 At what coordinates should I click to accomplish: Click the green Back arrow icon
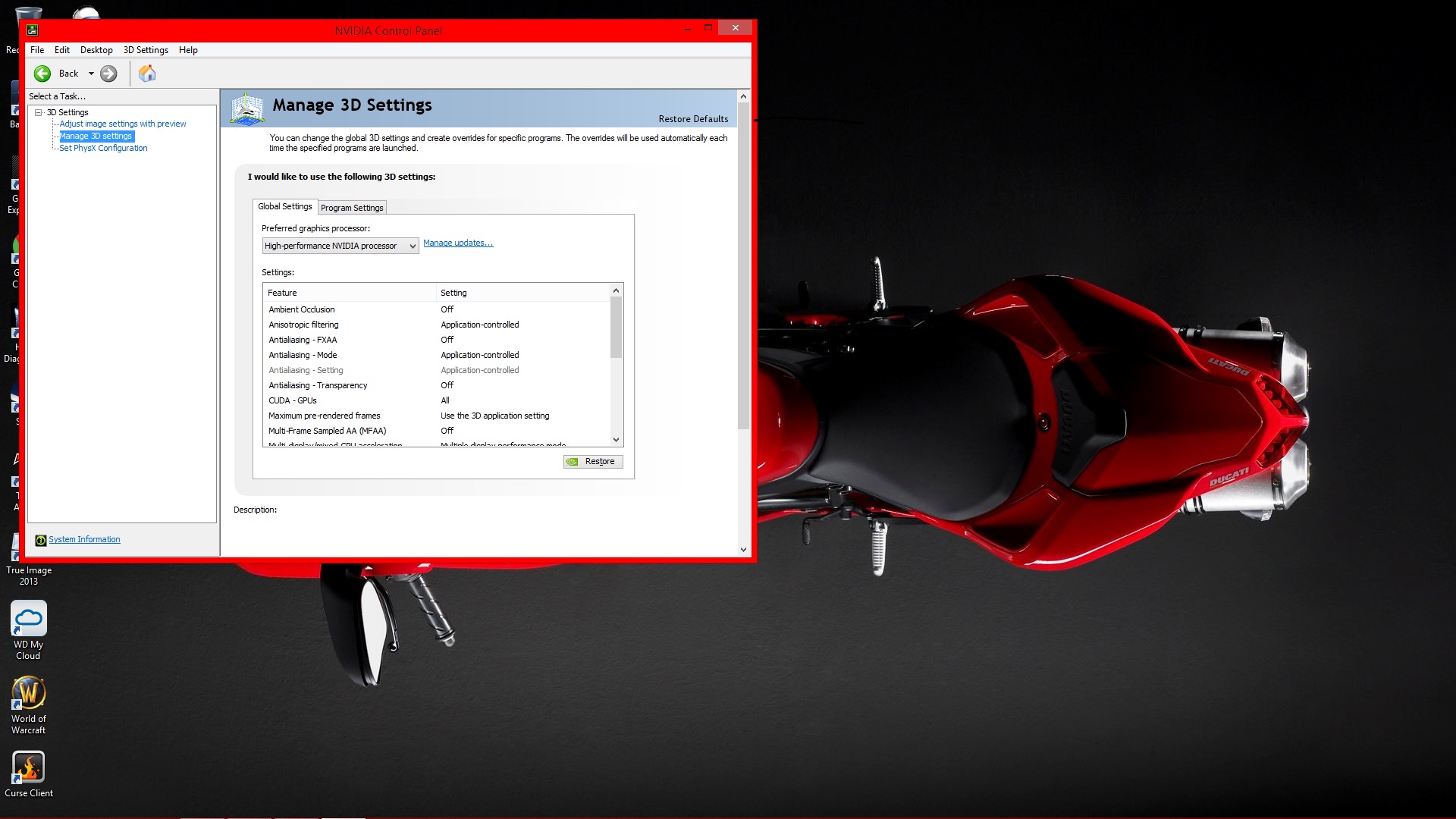point(42,74)
